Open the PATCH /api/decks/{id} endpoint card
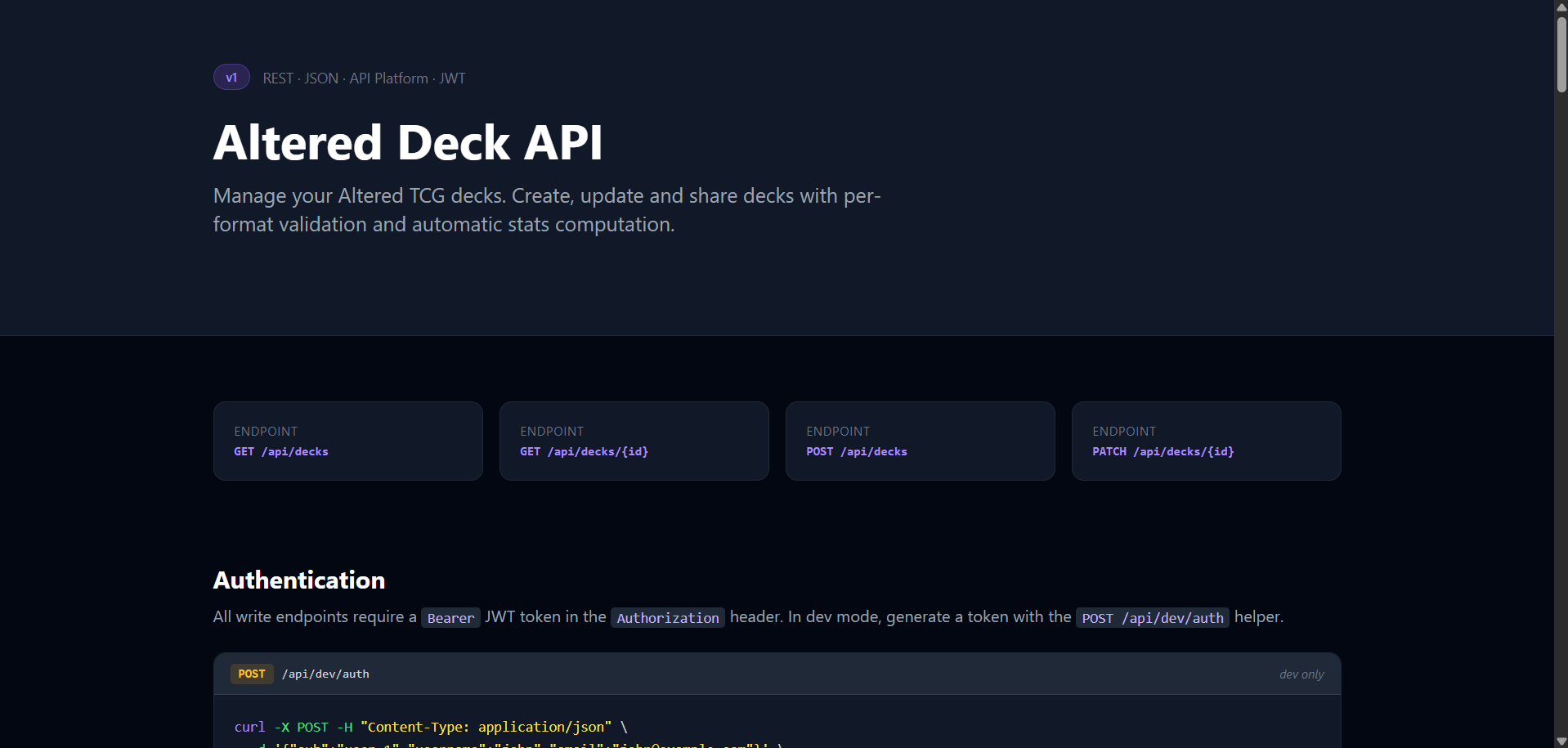The width and height of the screenshot is (1568, 748). (x=1206, y=441)
